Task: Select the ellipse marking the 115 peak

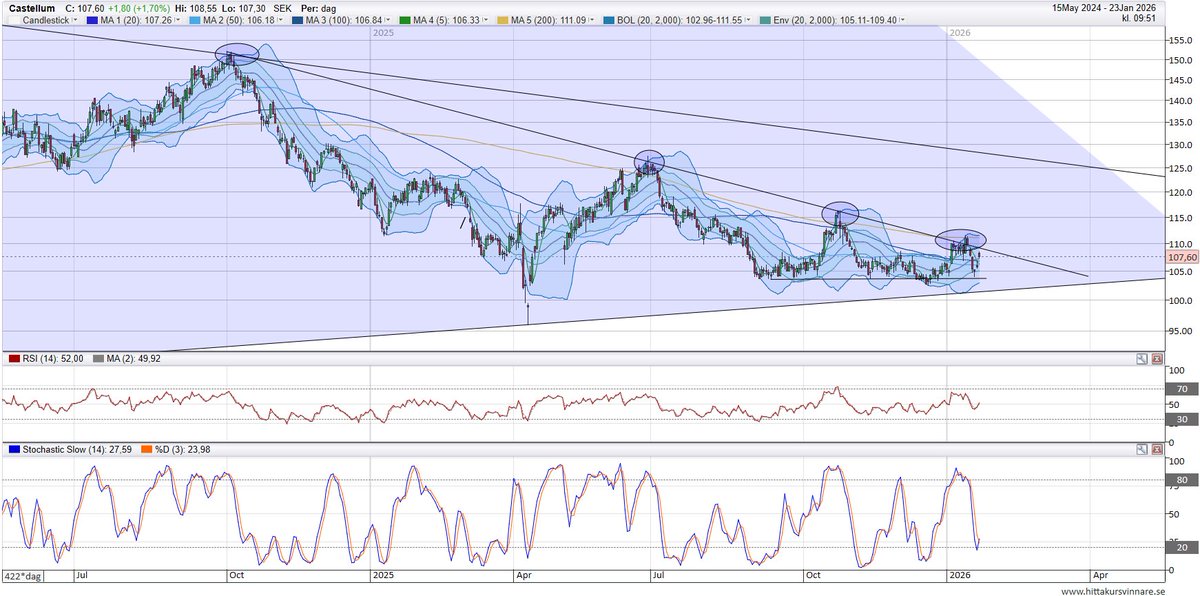Action: pos(841,213)
